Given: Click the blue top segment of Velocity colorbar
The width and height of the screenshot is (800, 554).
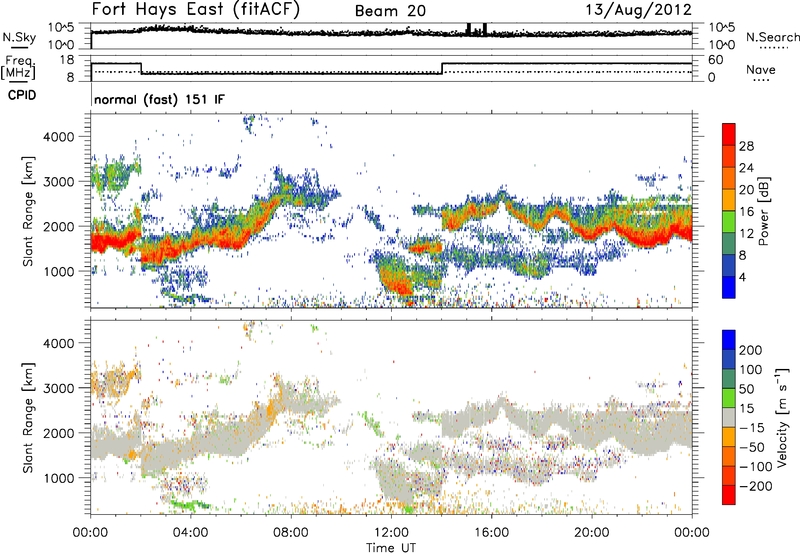Looking at the screenshot, I should 729,340.
